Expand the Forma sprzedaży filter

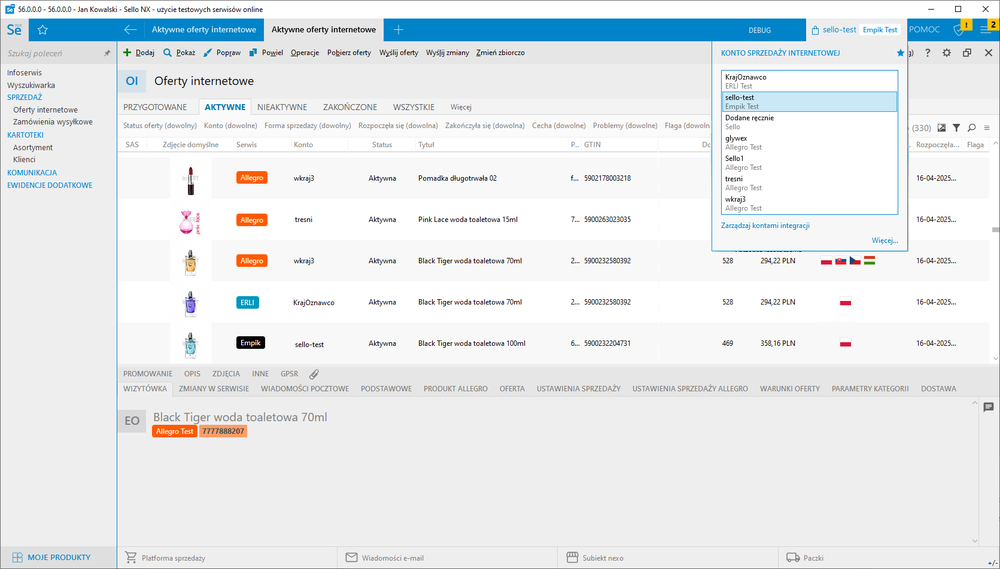click(x=308, y=126)
